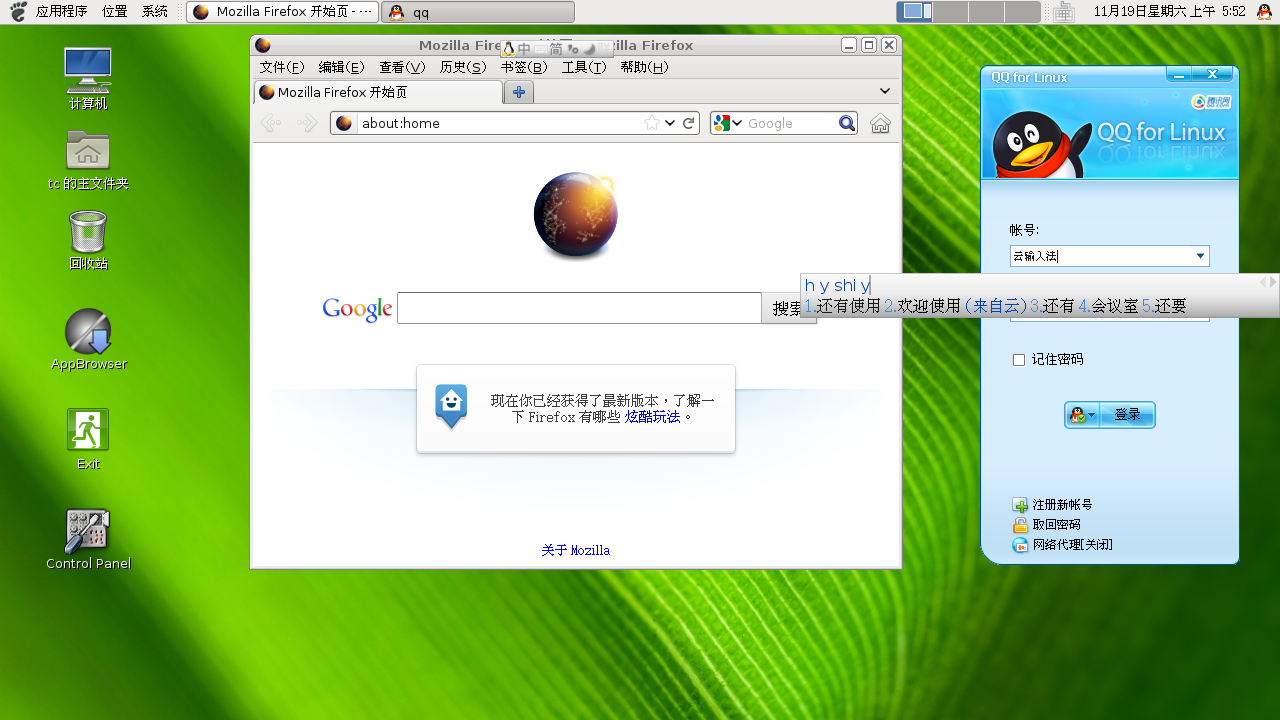Click the GNOME foot icon in top panel
1280x720 pixels.
[17, 12]
